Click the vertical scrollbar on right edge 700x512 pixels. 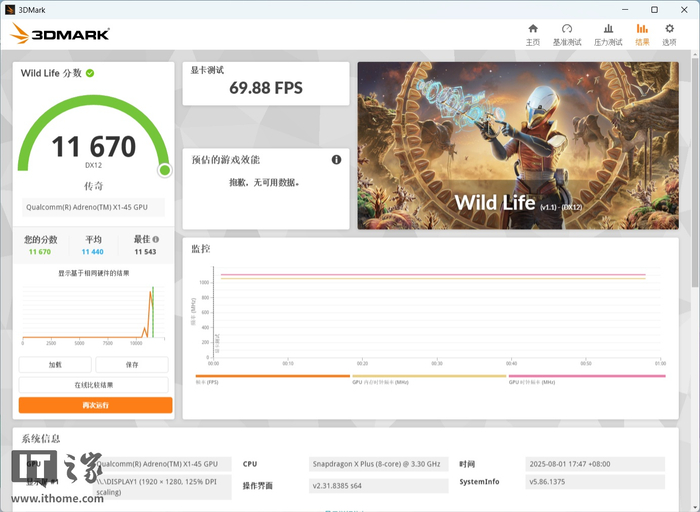click(695, 170)
